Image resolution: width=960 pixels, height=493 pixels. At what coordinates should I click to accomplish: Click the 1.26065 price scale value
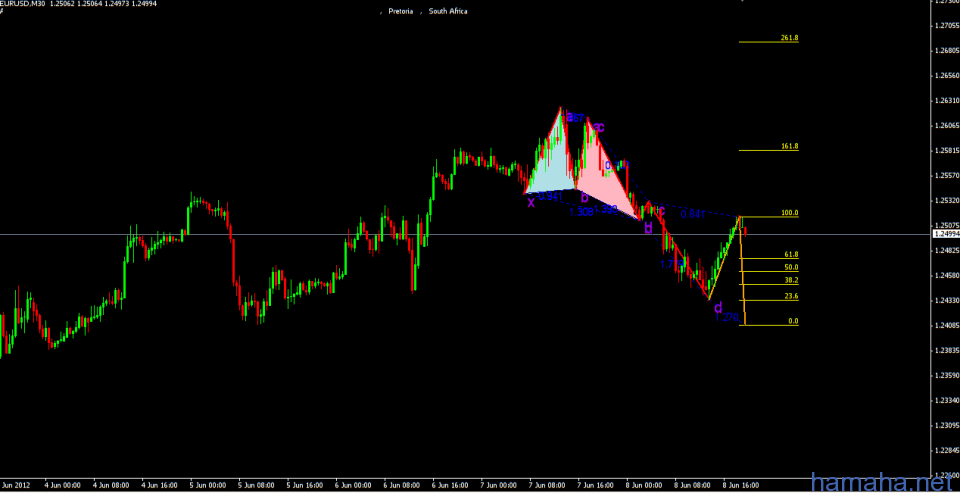(947, 126)
